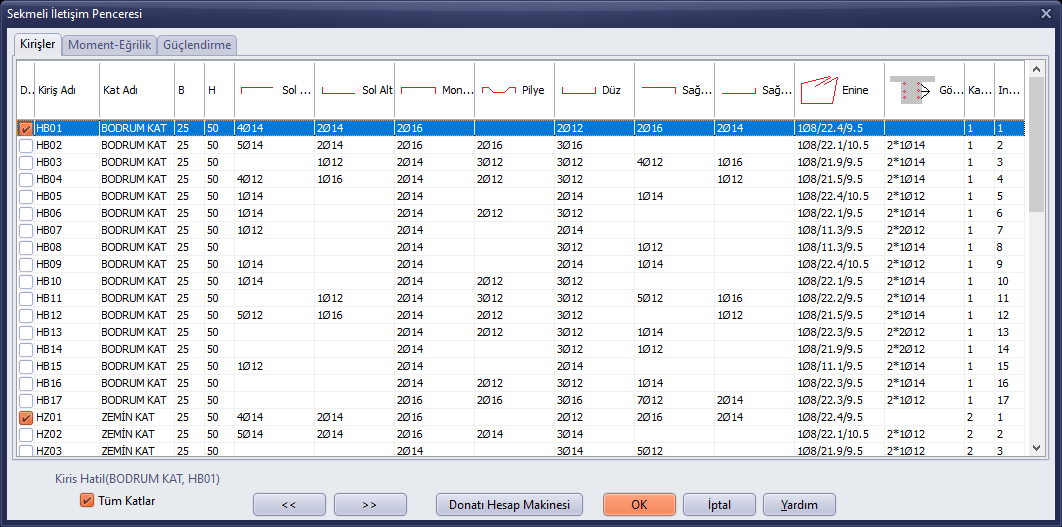
Task: Uncheck the HB01 row checkbox
Action: point(26,128)
